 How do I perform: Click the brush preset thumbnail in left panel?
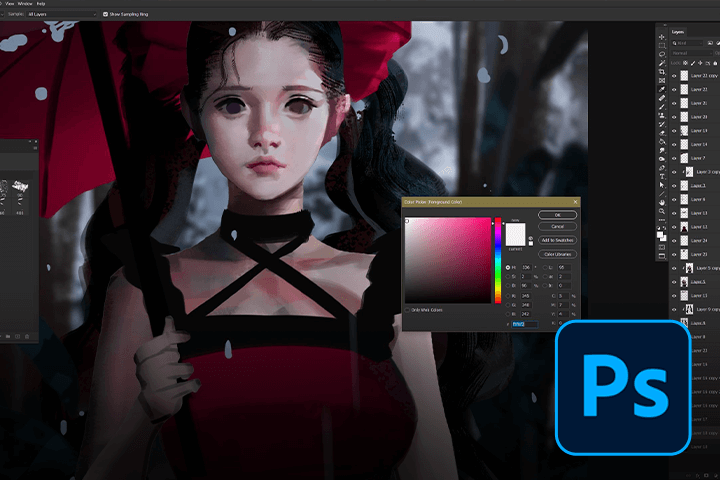point(19,186)
